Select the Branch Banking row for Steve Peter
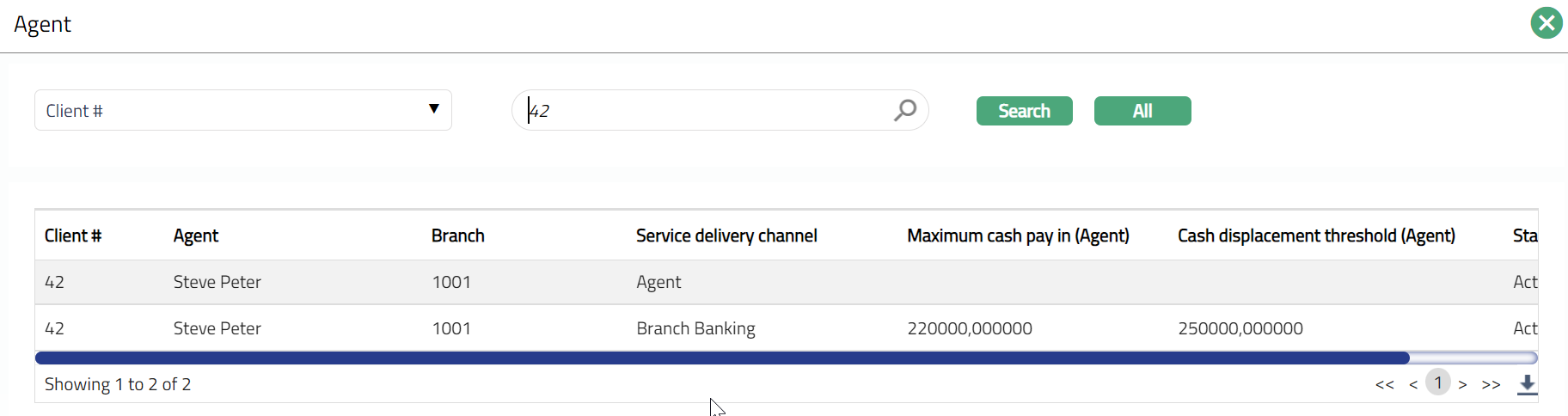The width and height of the screenshot is (1568, 416). point(695,328)
